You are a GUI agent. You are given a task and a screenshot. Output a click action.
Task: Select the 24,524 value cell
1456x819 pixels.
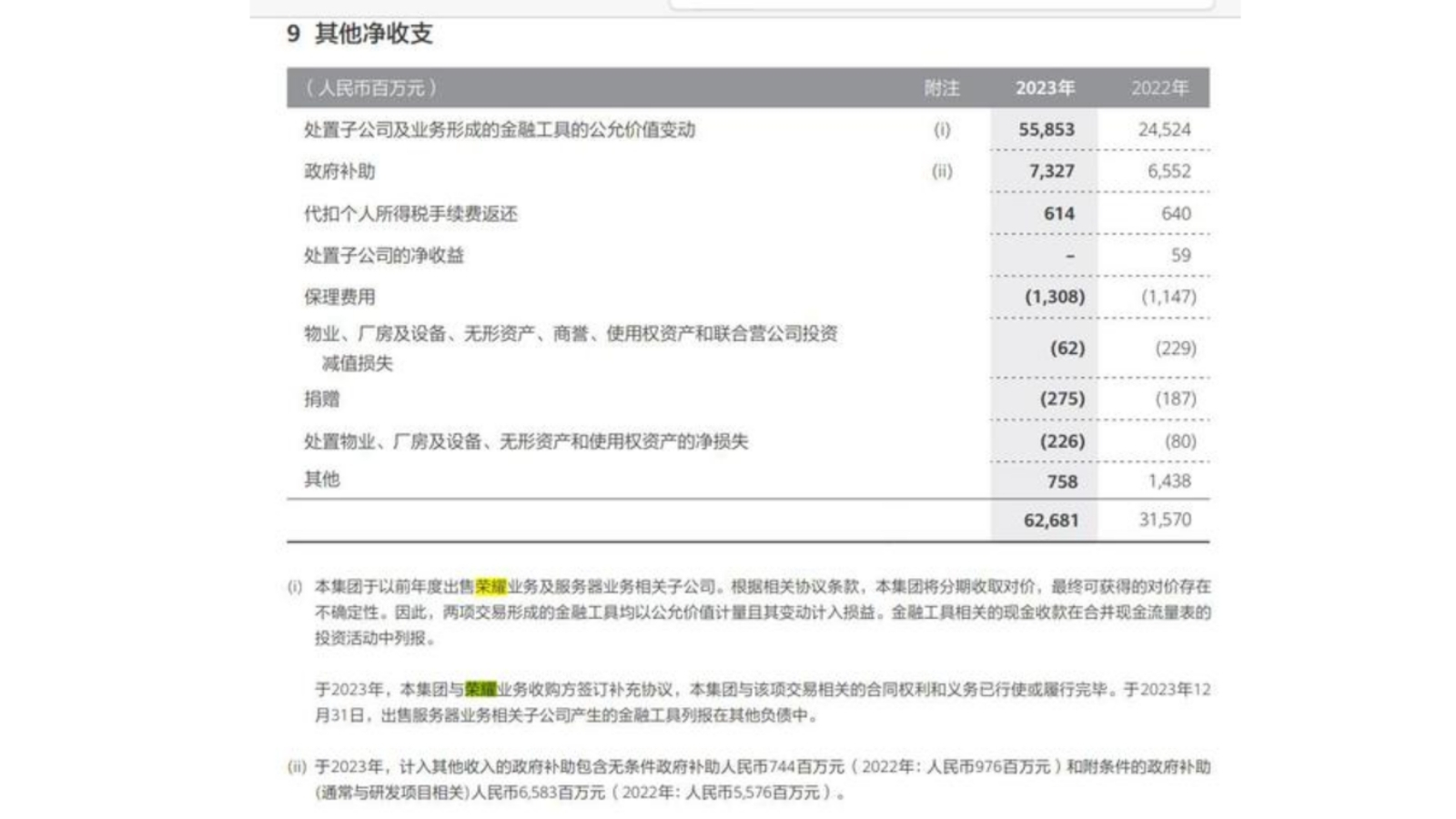1164,129
